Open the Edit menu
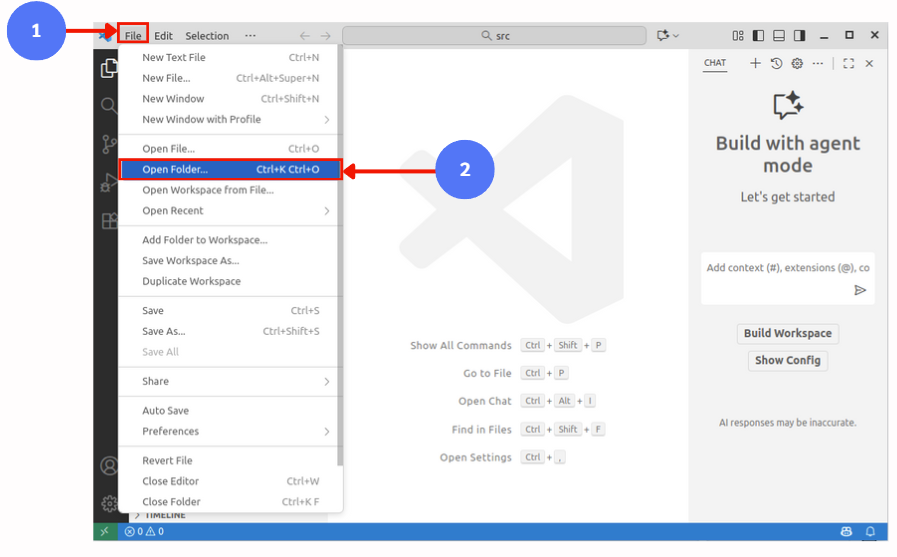This screenshot has height=557, width=897. 163,36
